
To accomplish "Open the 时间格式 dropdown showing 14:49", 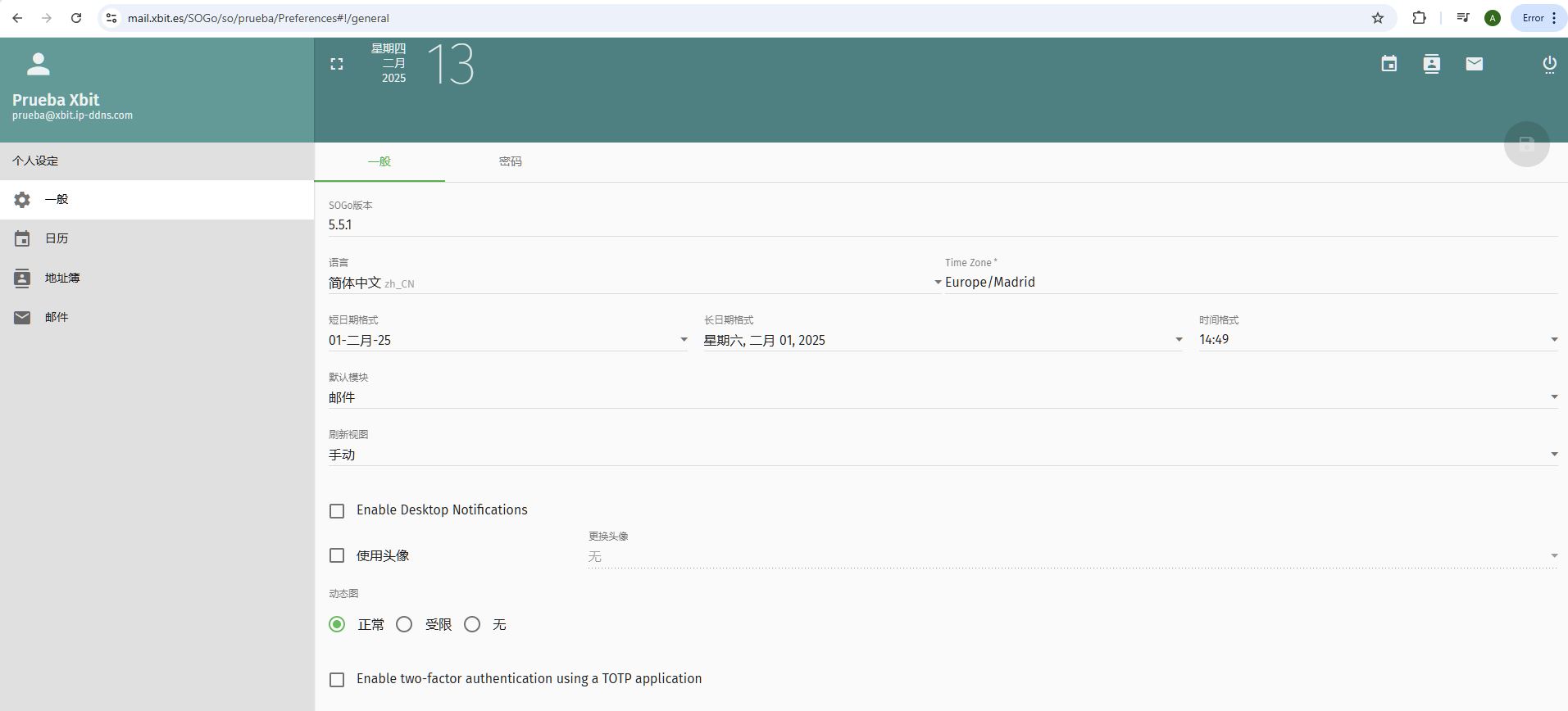I will pyautogui.click(x=1378, y=340).
